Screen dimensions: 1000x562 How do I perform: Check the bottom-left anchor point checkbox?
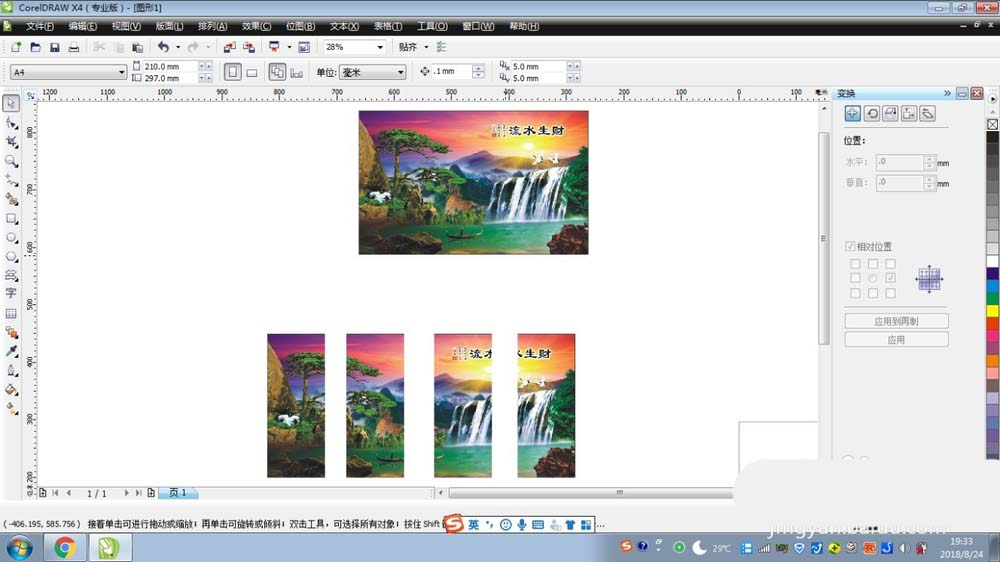[x=855, y=293]
